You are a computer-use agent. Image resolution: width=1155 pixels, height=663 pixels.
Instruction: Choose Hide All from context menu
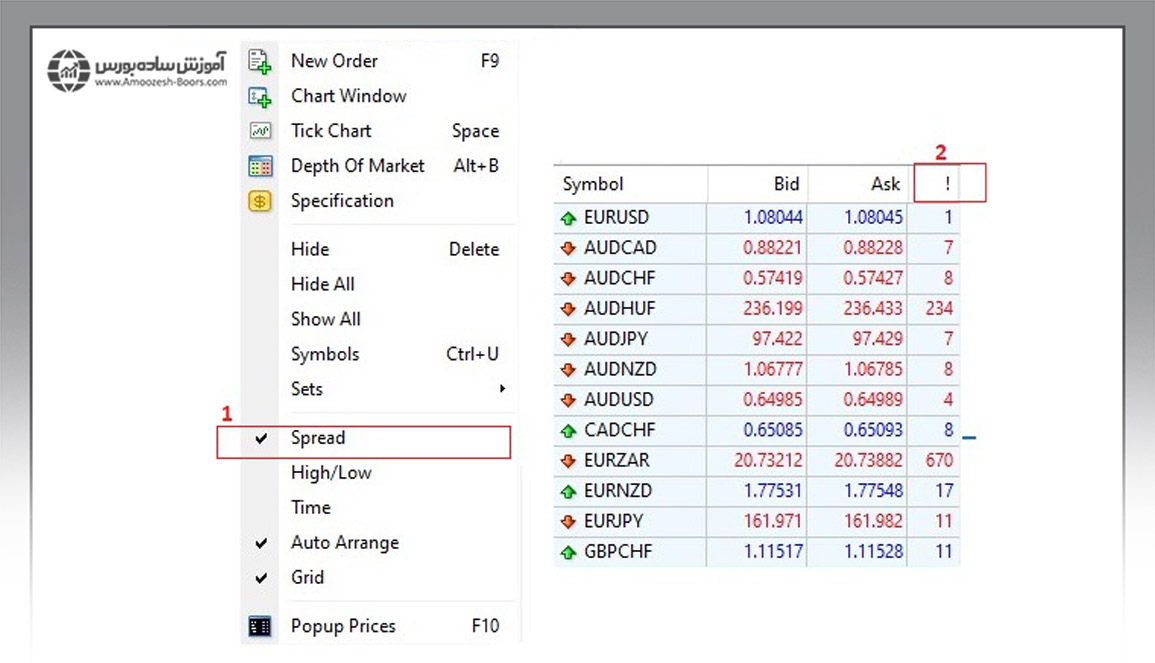click(322, 284)
